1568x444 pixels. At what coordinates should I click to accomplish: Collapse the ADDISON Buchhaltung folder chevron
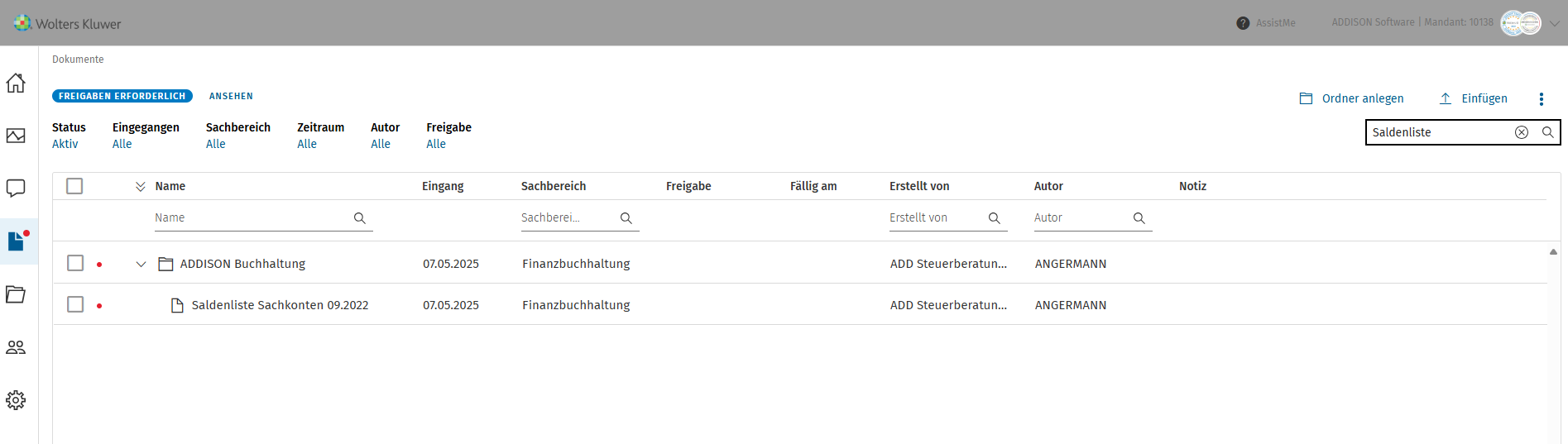(141, 265)
